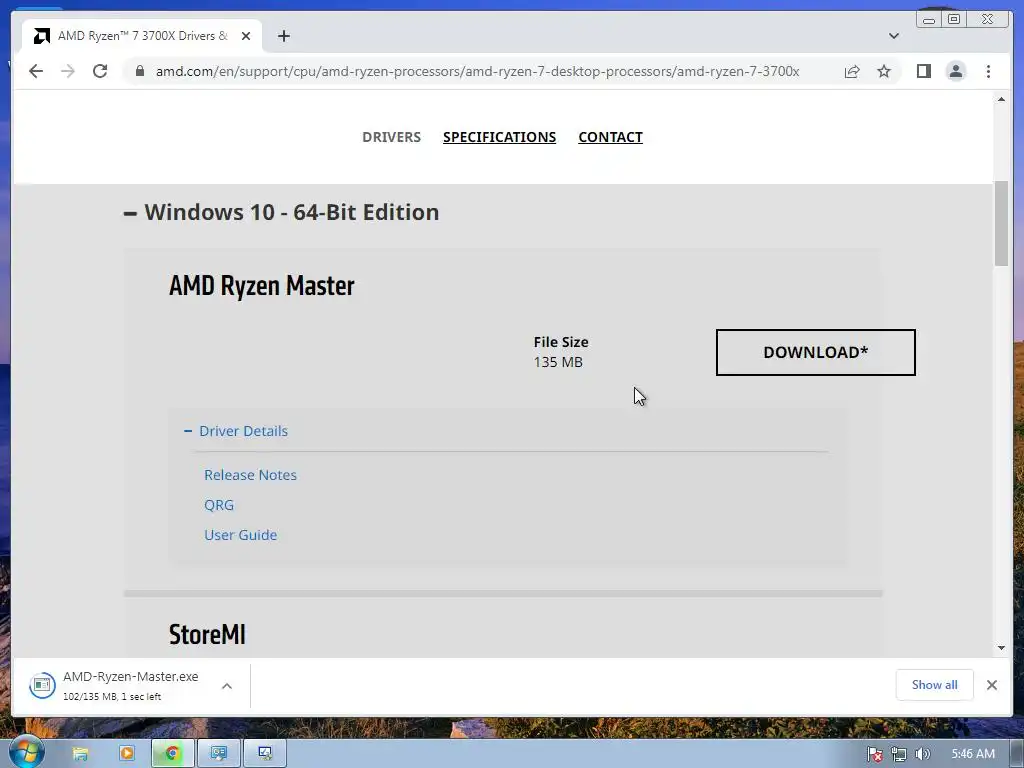Open the Release Notes link
This screenshot has height=768, width=1024.
pyautogui.click(x=250, y=475)
